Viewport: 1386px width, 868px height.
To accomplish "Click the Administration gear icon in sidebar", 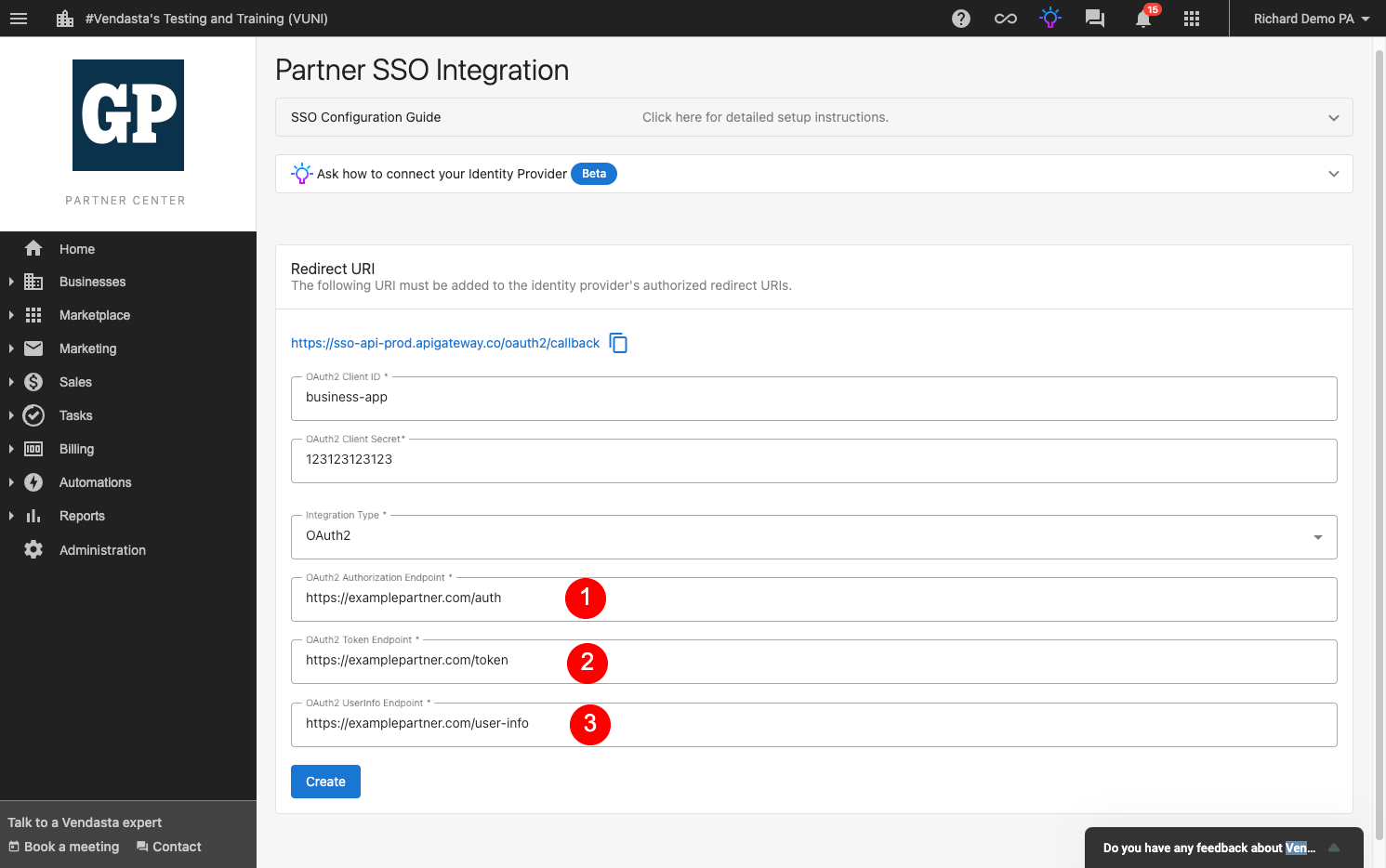I will (x=33, y=549).
